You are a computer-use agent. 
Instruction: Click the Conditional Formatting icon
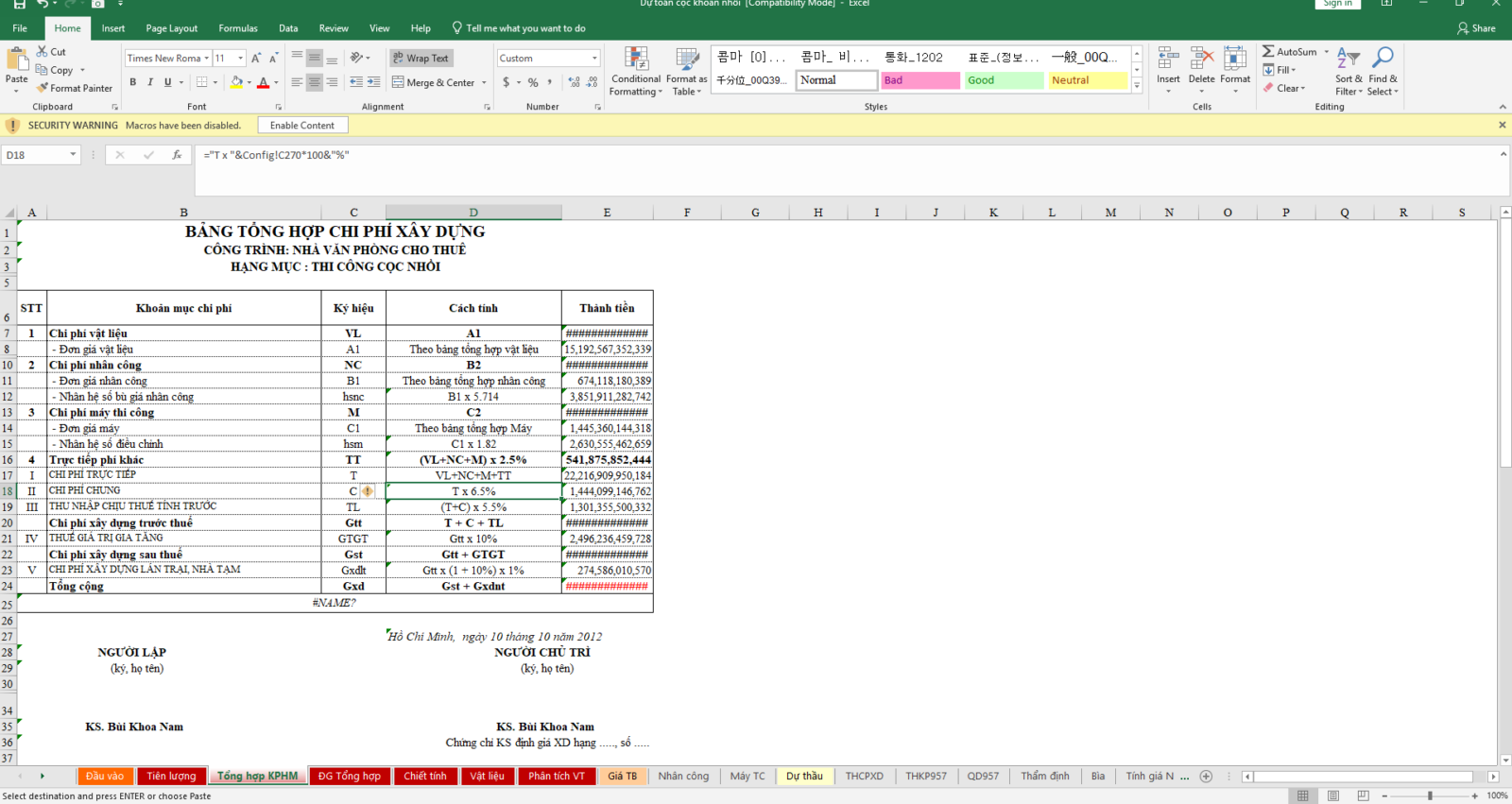click(636, 60)
